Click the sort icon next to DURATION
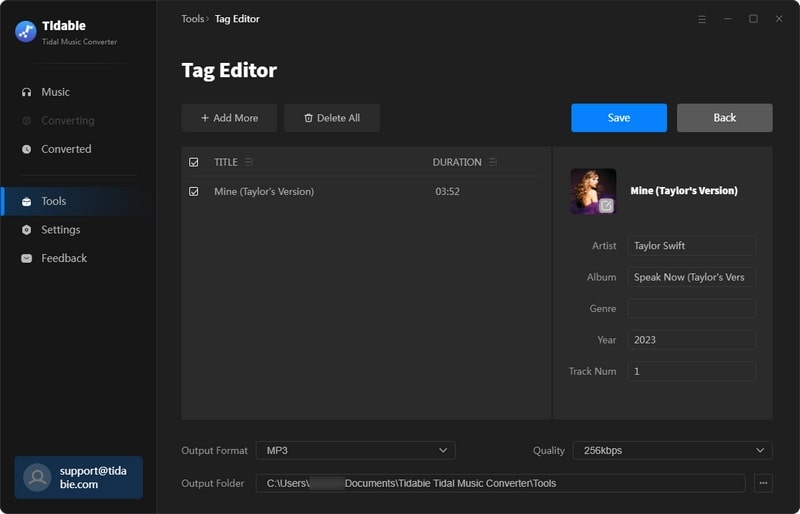Image resolution: width=800 pixels, height=514 pixels. pos(493,162)
